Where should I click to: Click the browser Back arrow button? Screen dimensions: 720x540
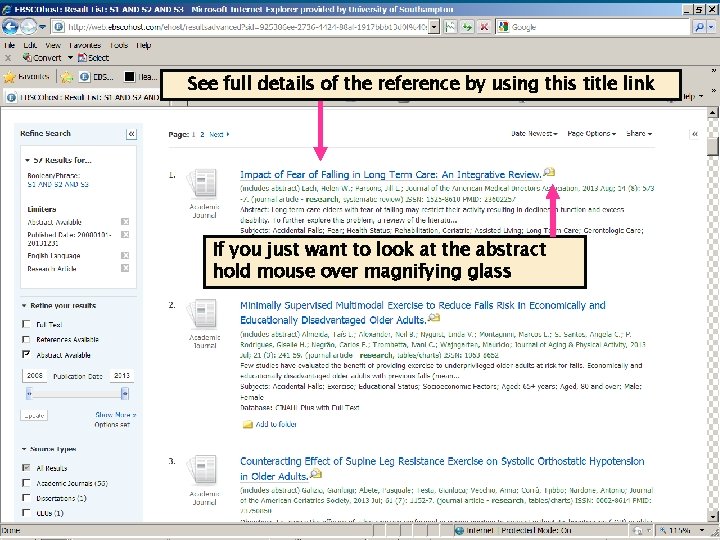[10, 27]
